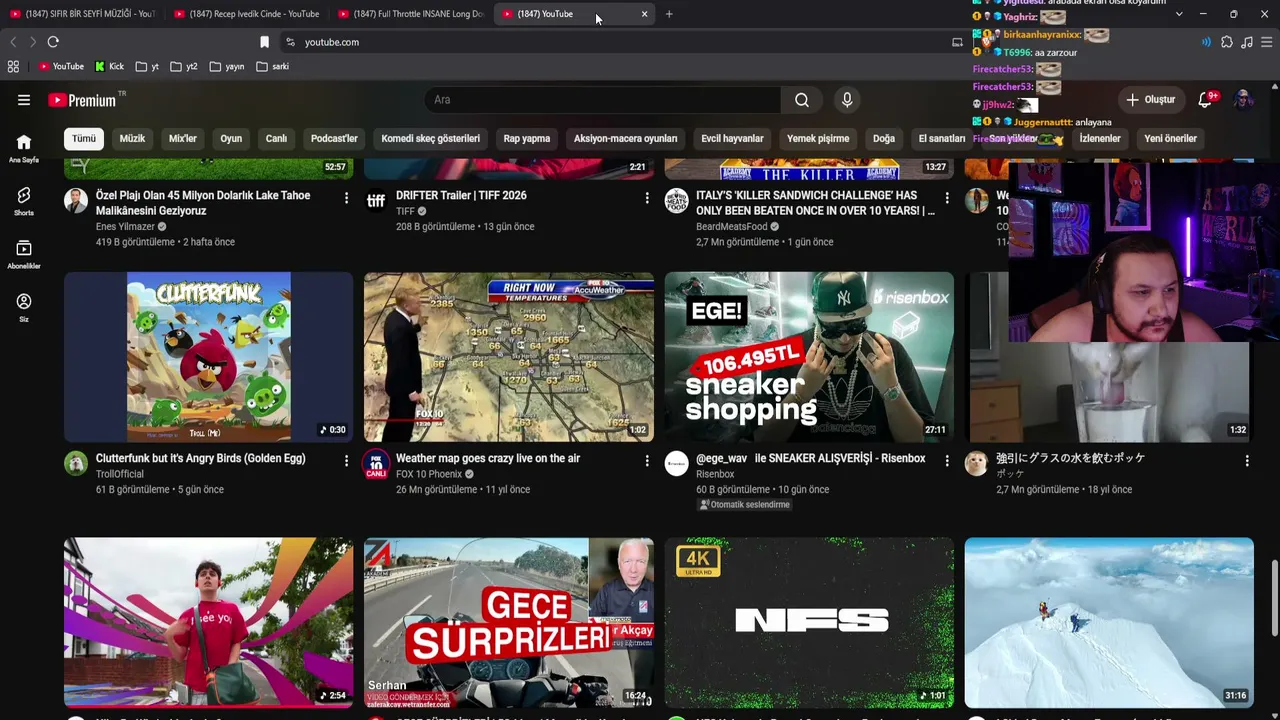Open the TrollOfficial channel avatar

(x=76, y=463)
